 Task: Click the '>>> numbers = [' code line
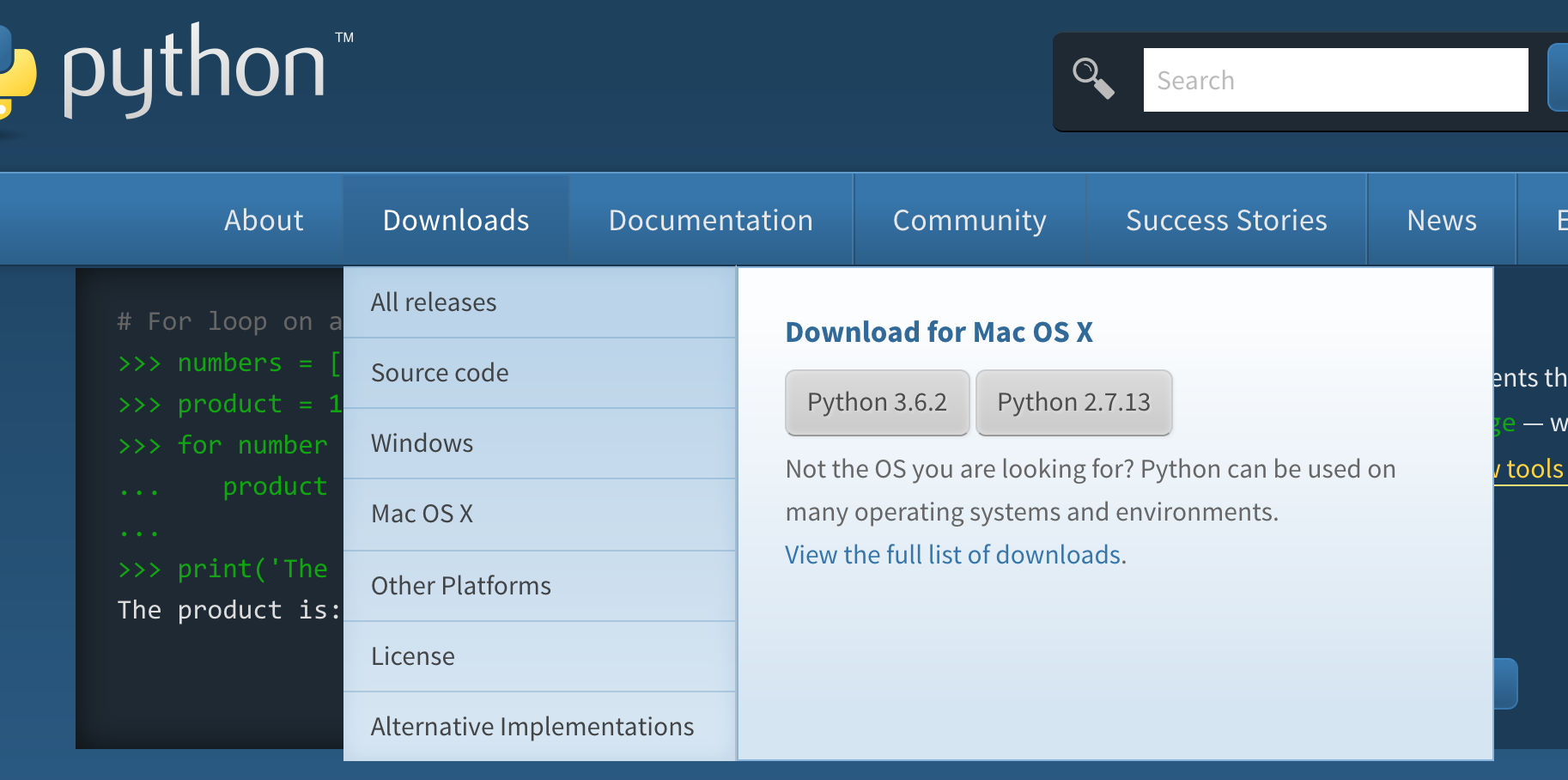coord(229,363)
